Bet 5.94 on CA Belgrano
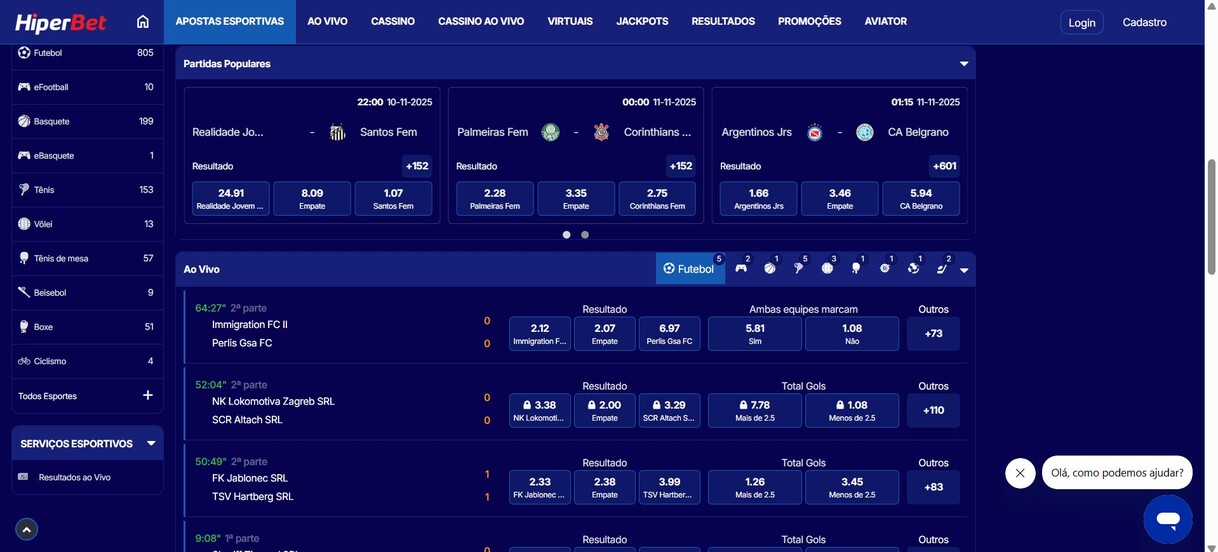This screenshot has width=1218, height=552. [x=921, y=198]
